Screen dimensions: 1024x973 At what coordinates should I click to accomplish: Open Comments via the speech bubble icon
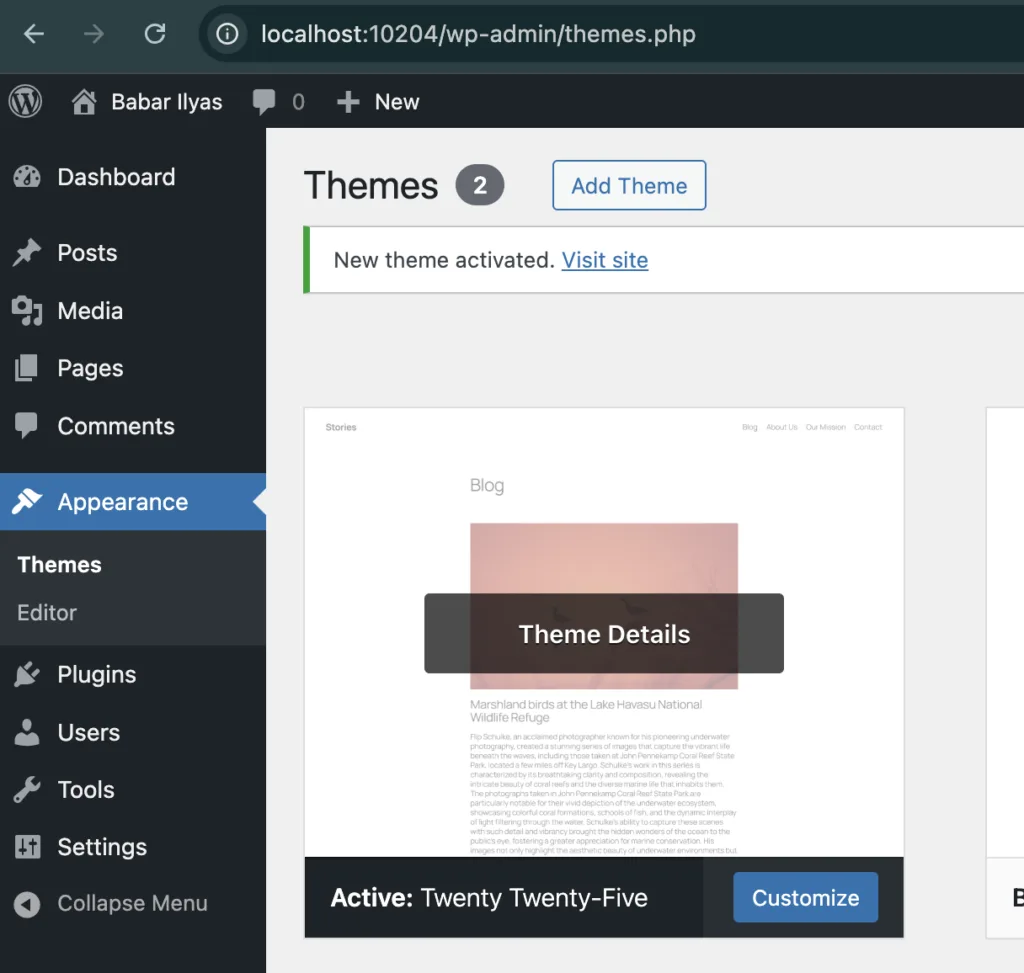28,427
